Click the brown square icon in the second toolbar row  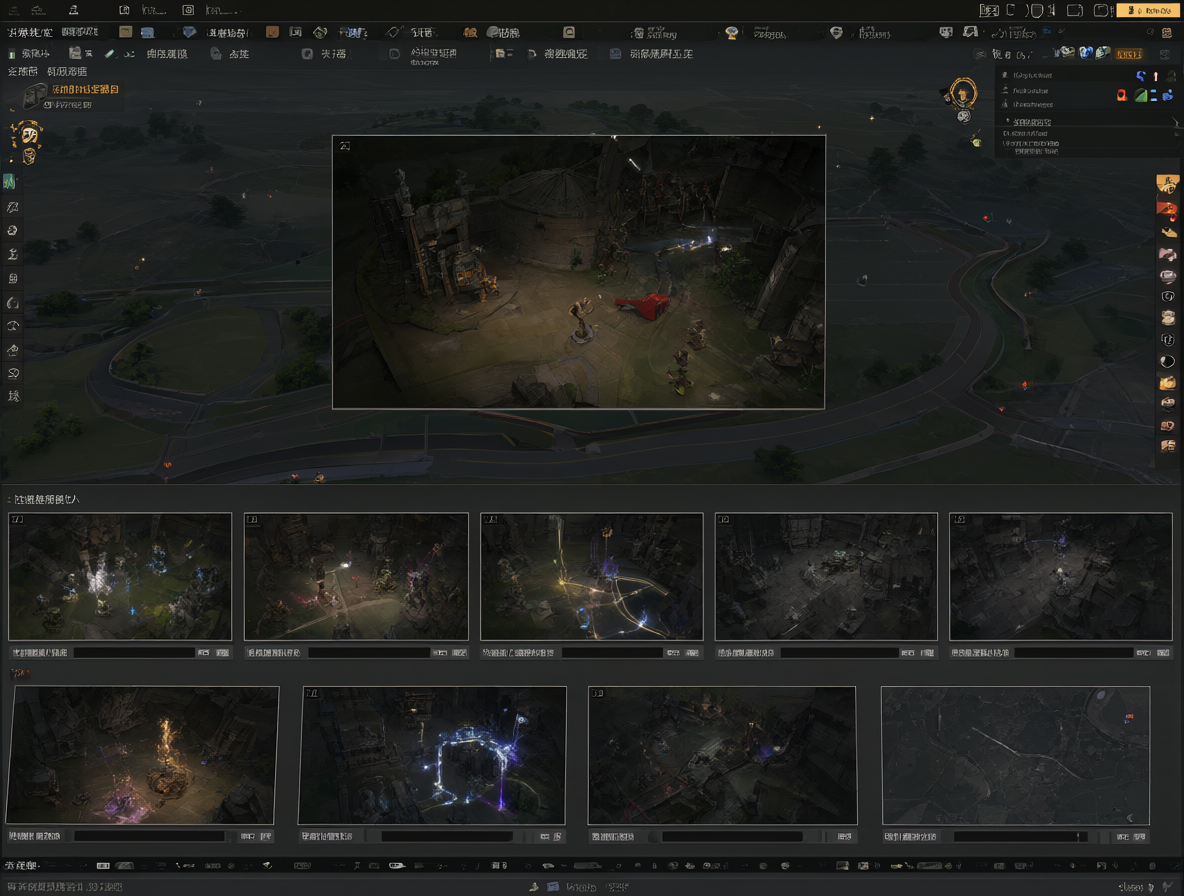(x=273, y=32)
